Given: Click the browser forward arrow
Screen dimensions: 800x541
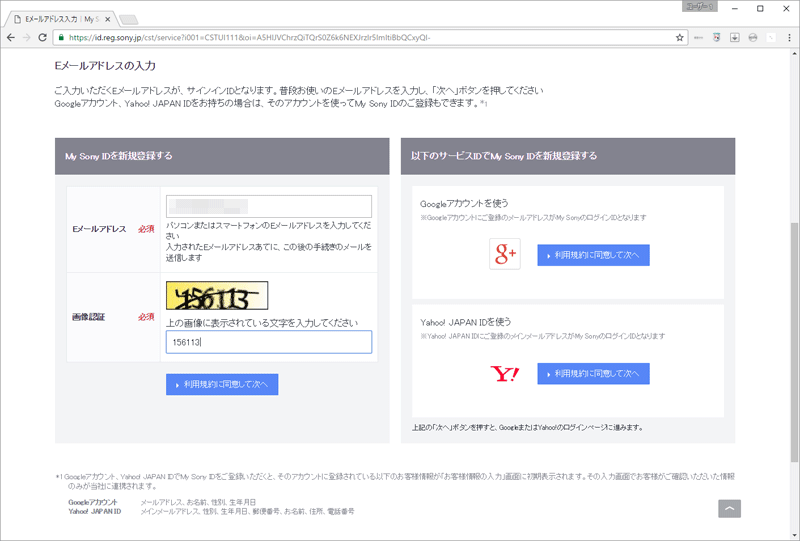Looking at the screenshot, I should pos(27,37).
